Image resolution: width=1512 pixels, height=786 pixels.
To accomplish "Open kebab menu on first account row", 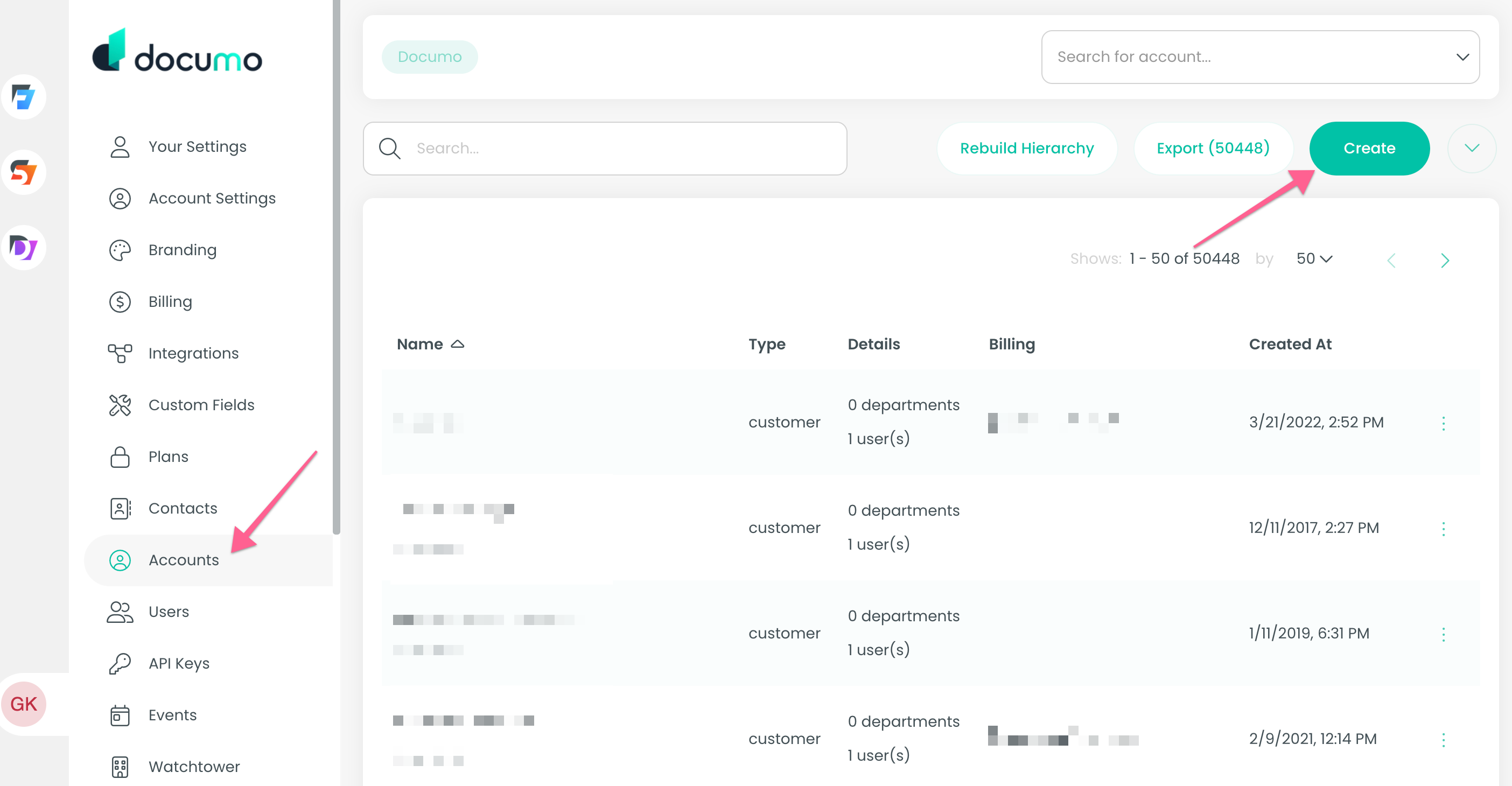I will click(x=1444, y=422).
